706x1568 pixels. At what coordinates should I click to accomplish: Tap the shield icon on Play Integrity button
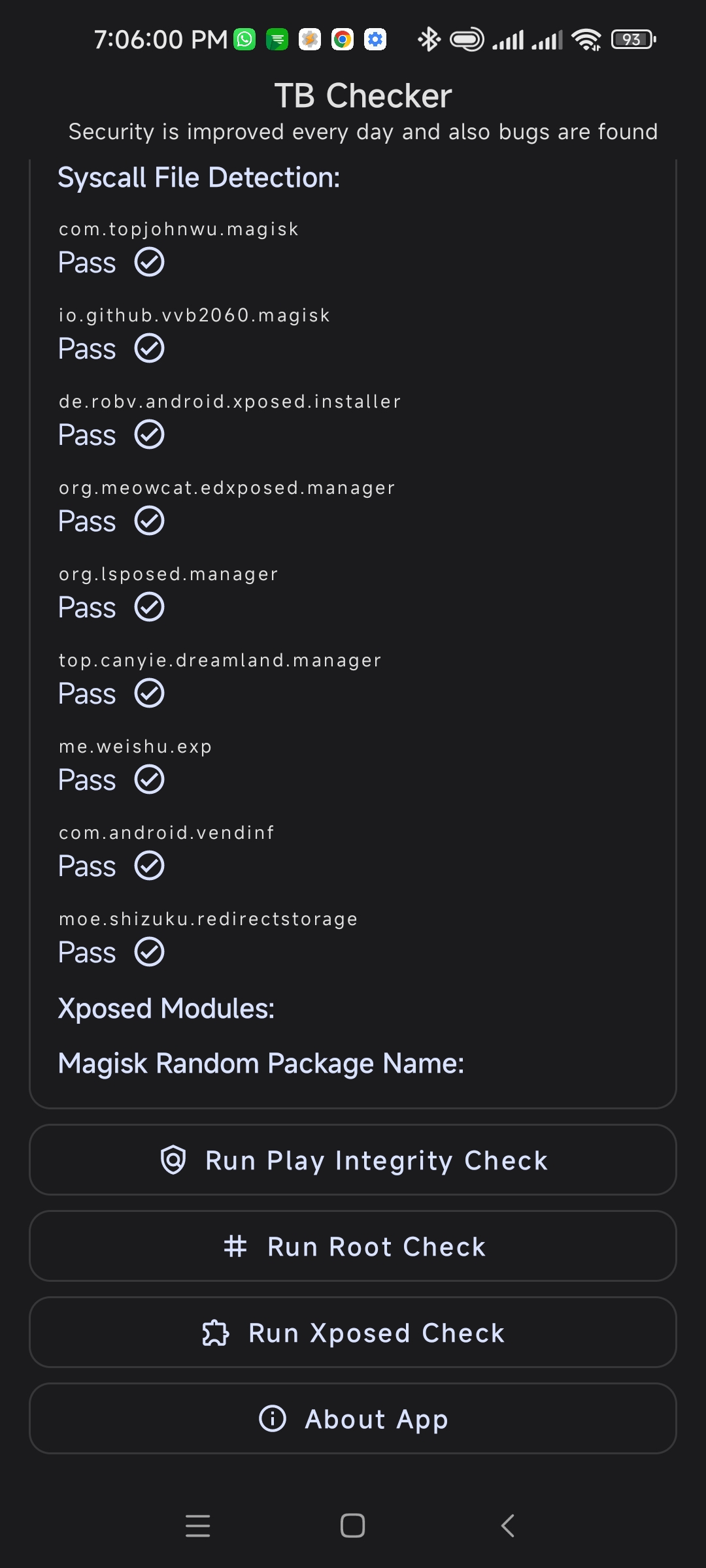(x=173, y=1160)
